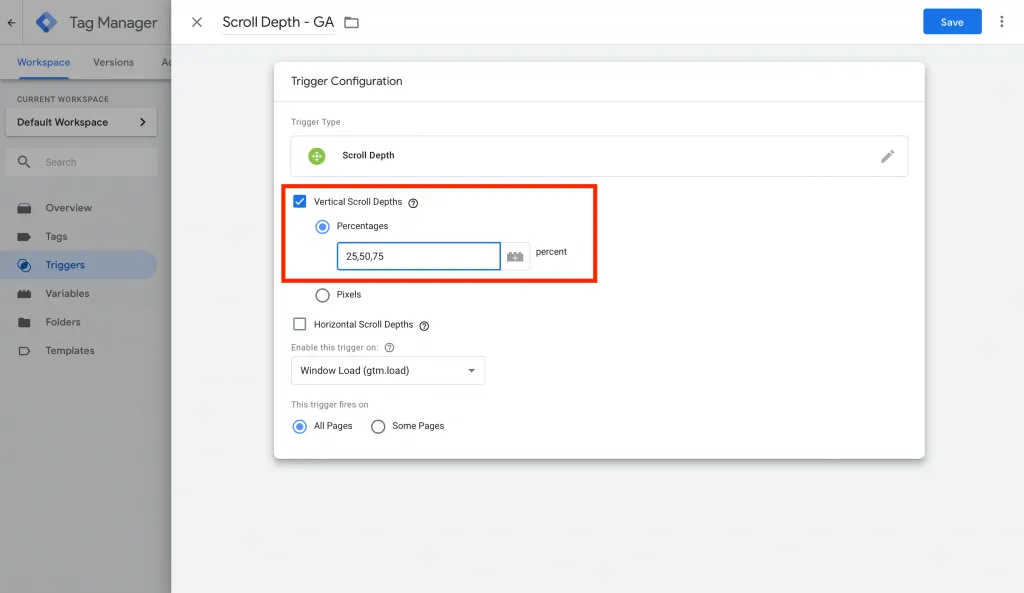Open Triggers in the sidebar
Viewport: 1024px width, 593px height.
78,265
